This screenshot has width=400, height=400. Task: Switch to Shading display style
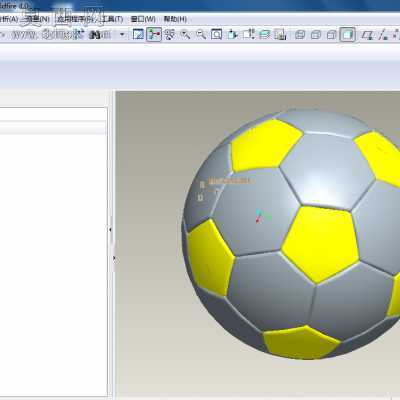[347, 35]
